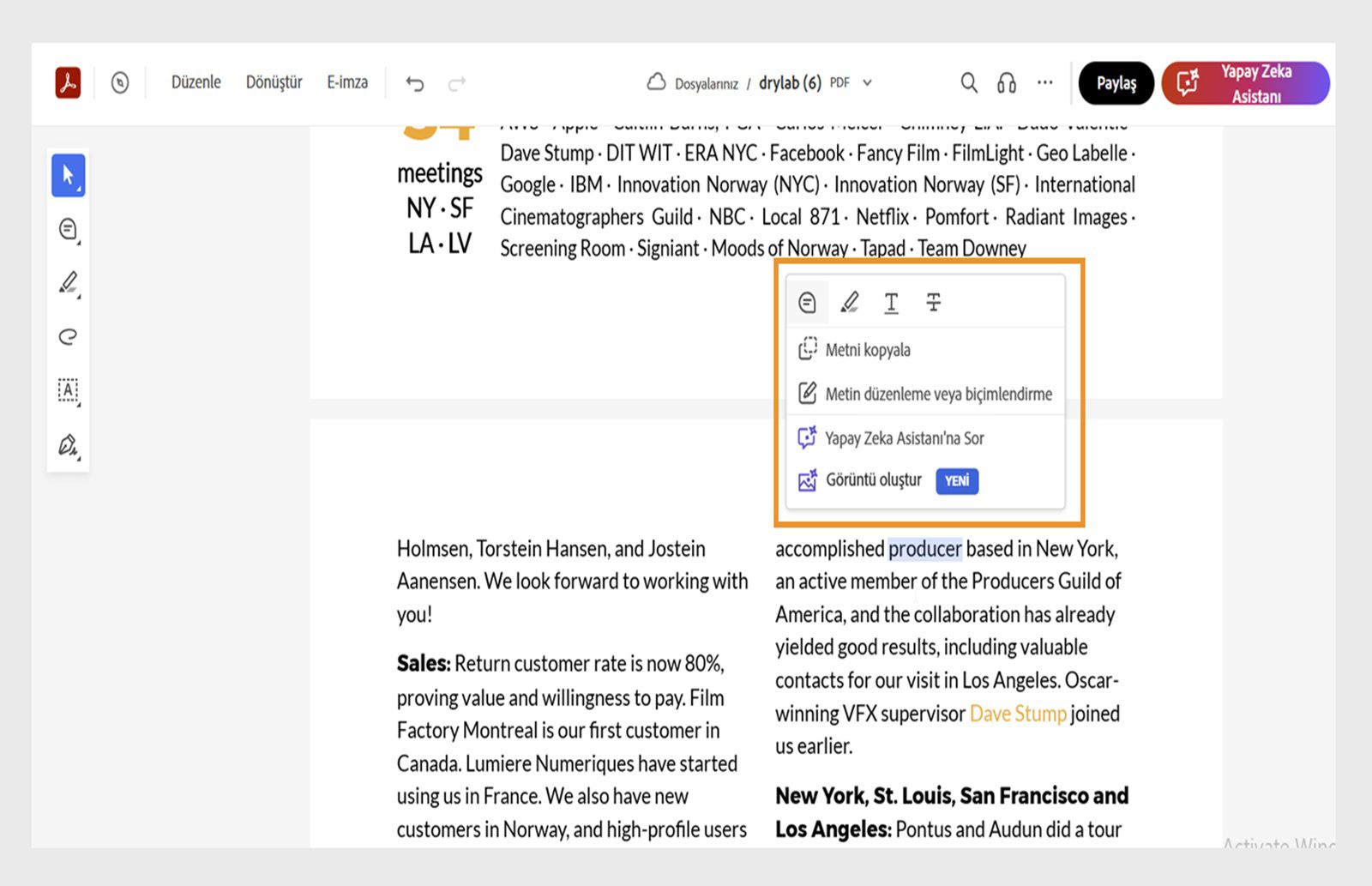Undo the last action
Screen dimensions: 1372x886
click(415, 83)
